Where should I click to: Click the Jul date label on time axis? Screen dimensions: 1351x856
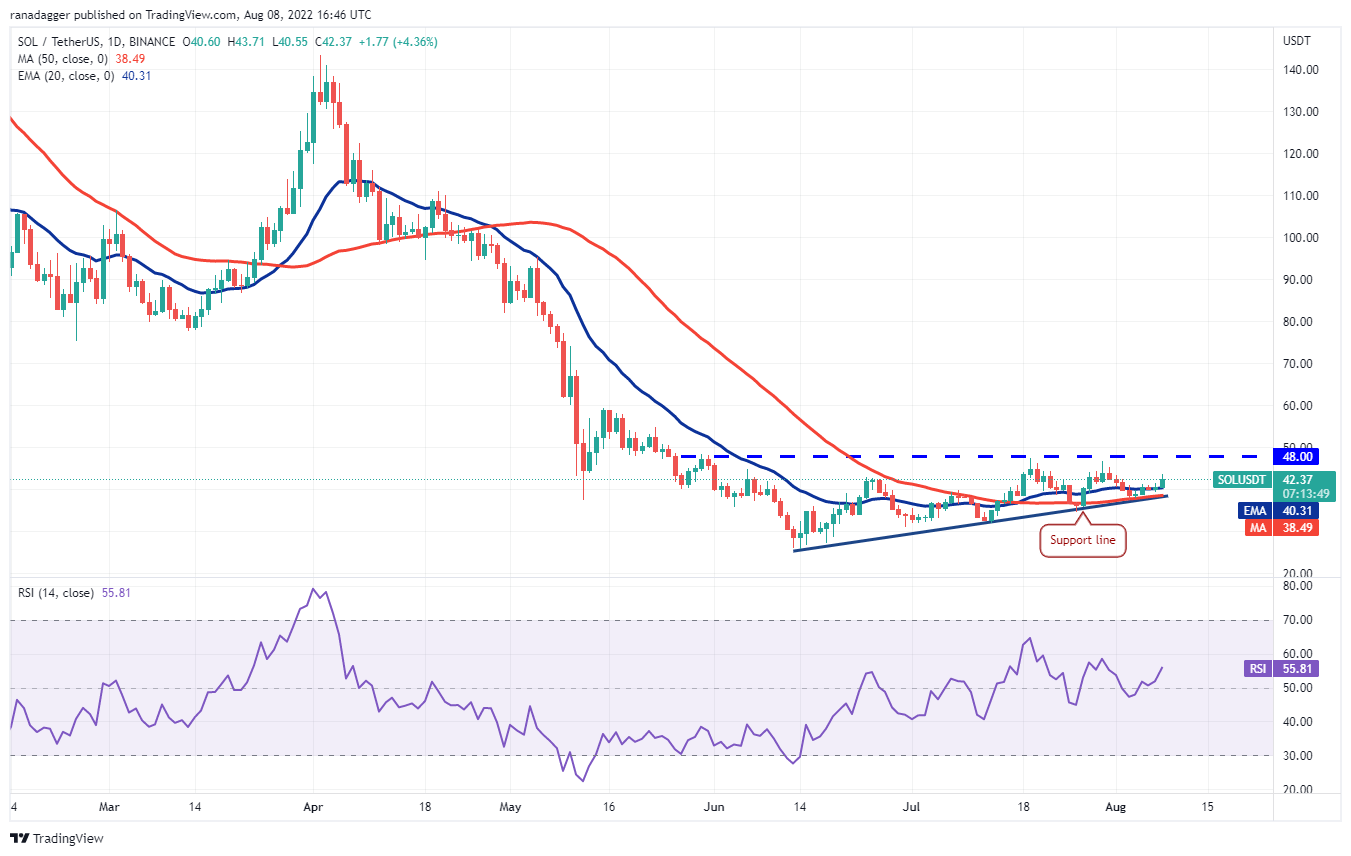(x=910, y=805)
